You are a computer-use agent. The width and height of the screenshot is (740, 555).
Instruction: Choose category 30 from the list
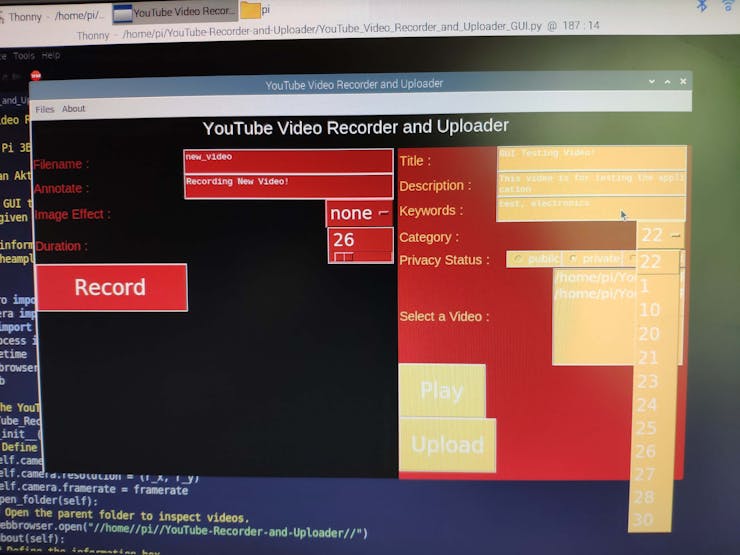pyautogui.click(x=649, y=520)
